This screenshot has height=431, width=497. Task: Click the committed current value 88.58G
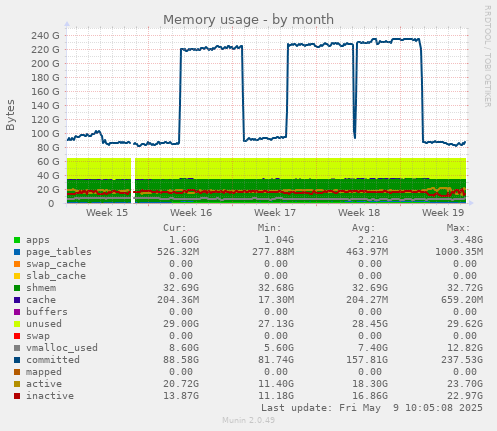181,360
